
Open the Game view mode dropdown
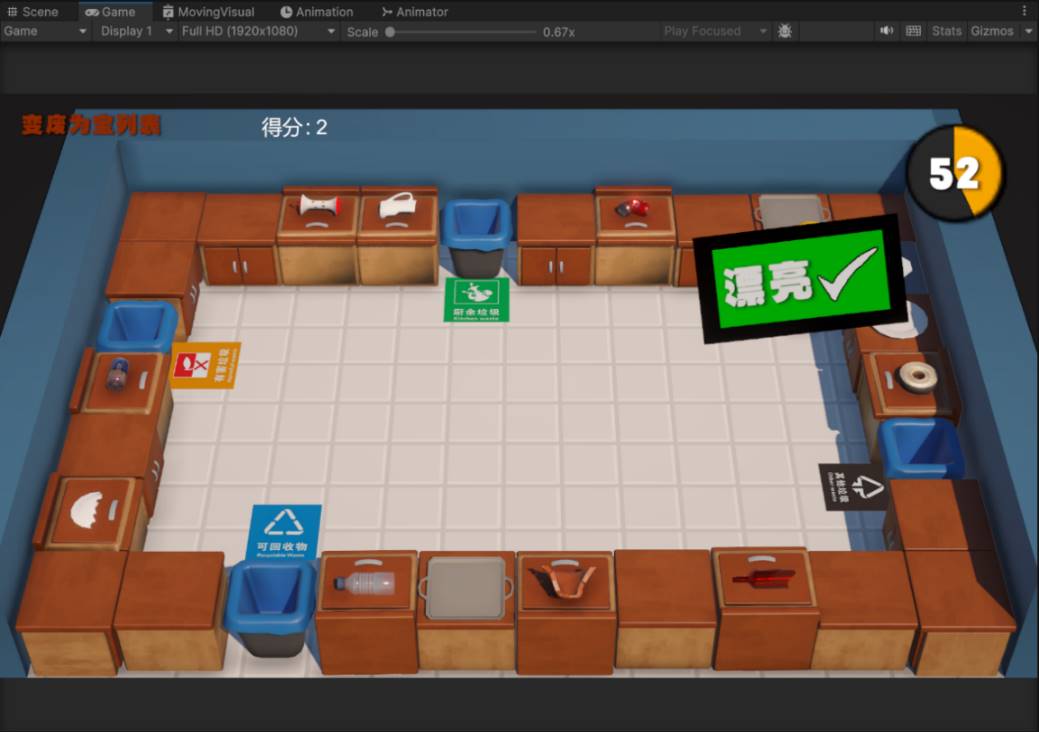(46, 31)
